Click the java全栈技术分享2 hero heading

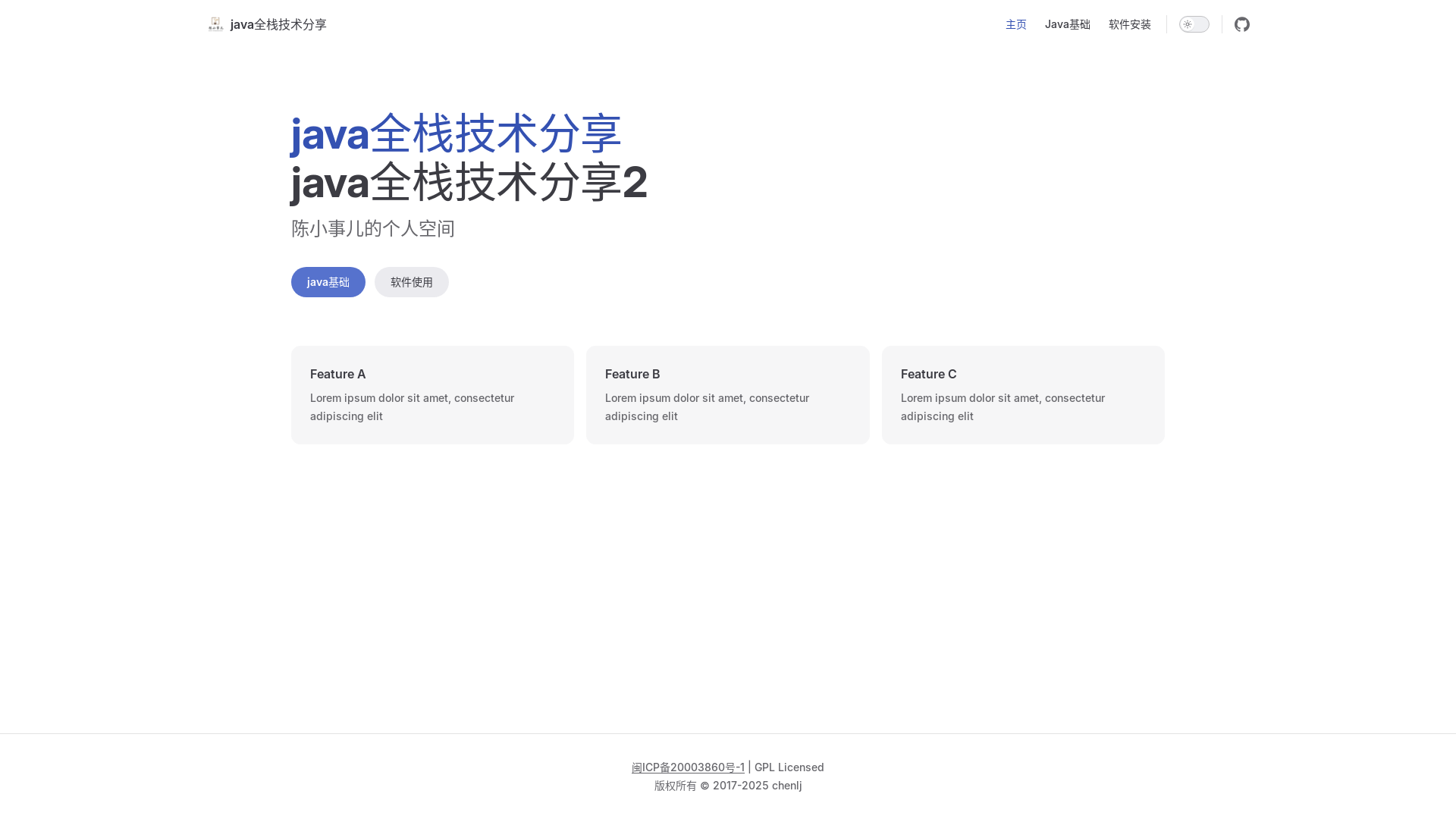pyautogui.click(x=469, y=182)
